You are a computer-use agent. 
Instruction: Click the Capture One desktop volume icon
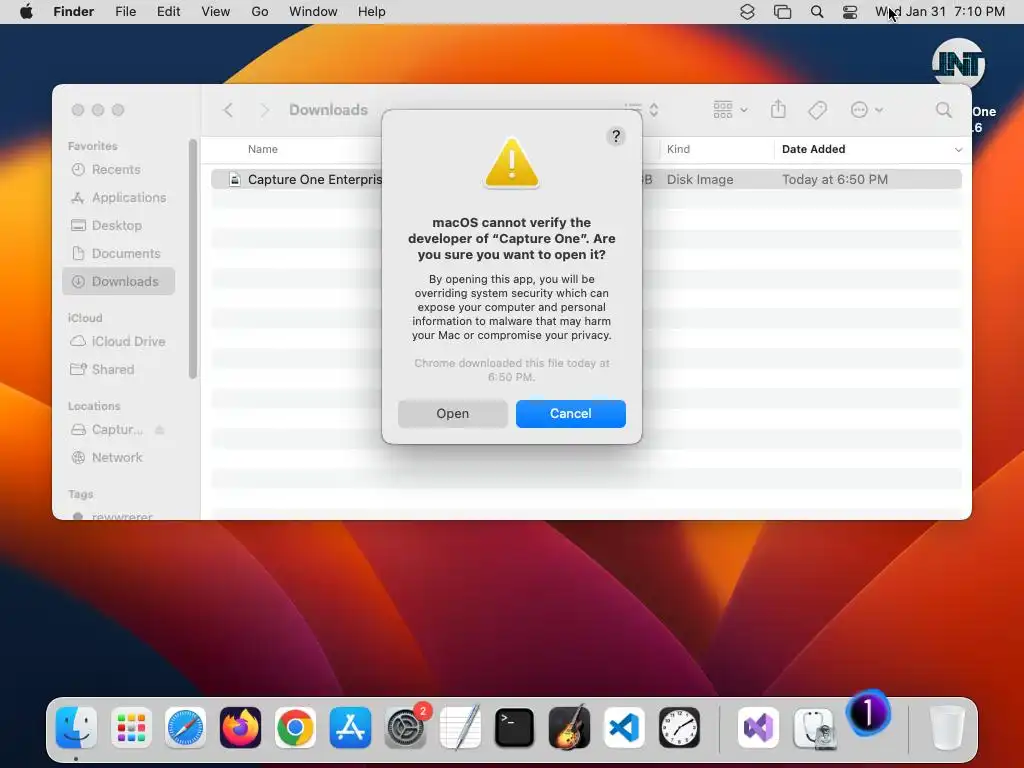point(958,65)
